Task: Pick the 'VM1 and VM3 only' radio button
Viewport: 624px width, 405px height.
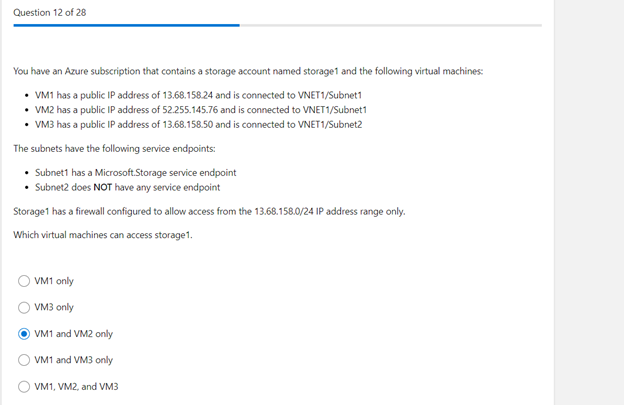Action: coord(24,360)
